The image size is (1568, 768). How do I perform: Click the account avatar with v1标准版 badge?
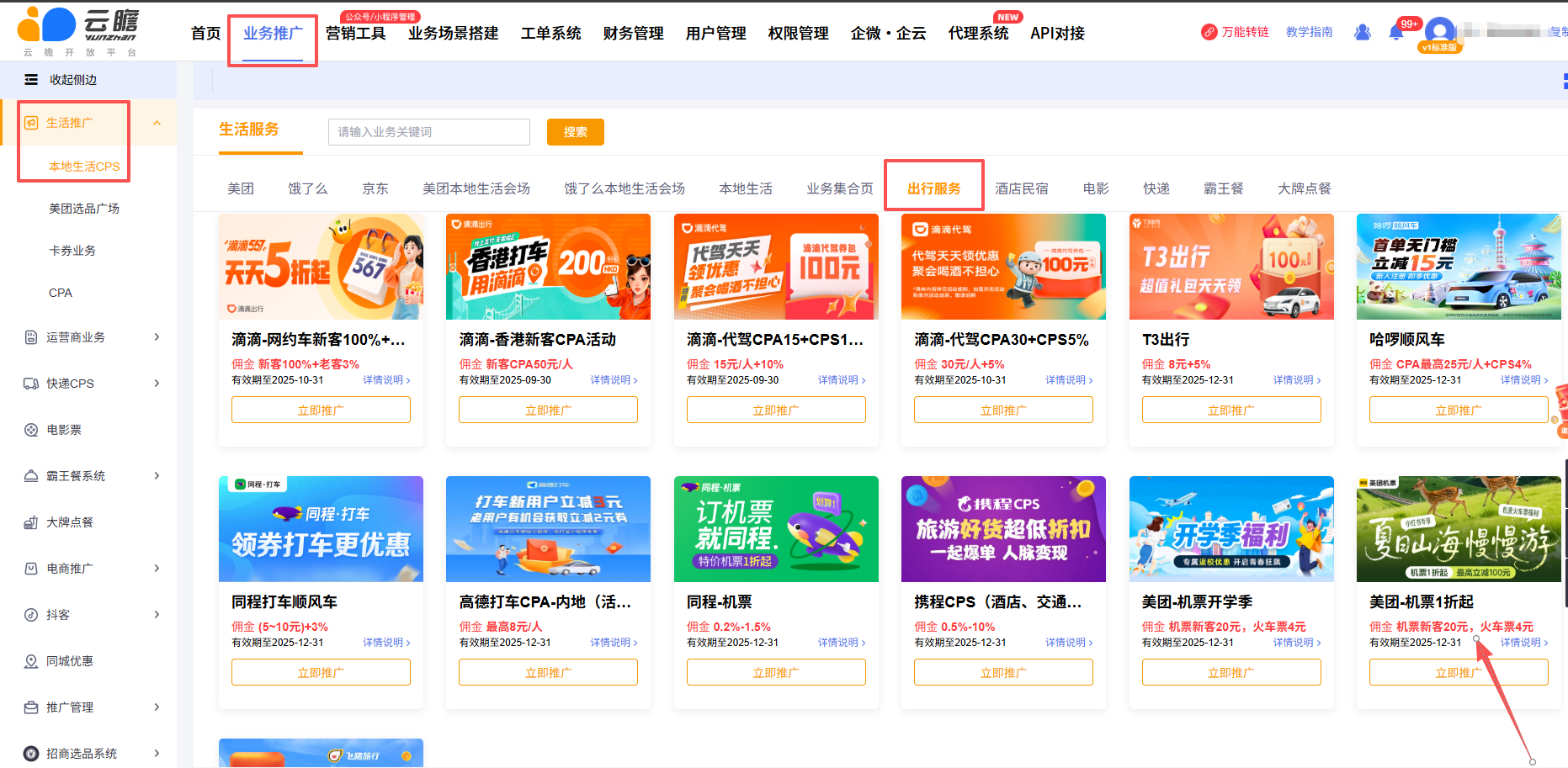tap(1440, 34)
